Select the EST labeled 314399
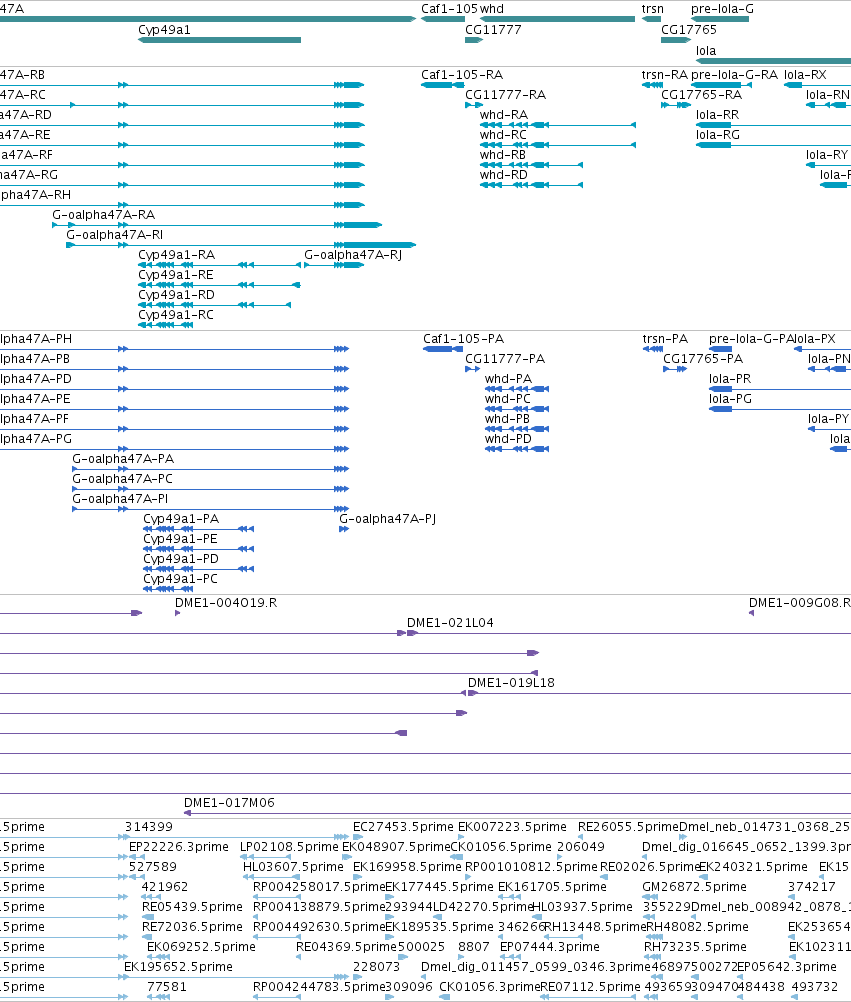 148,827
